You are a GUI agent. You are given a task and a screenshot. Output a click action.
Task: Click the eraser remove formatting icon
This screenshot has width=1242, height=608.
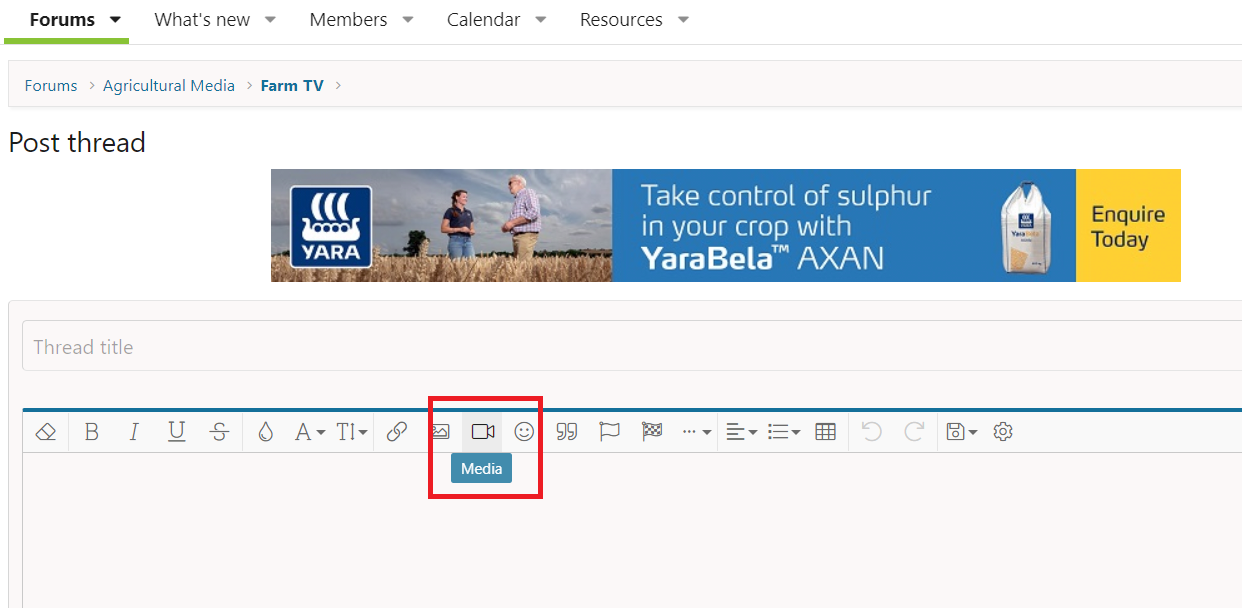pyautogui.click(x=46, y=432)
